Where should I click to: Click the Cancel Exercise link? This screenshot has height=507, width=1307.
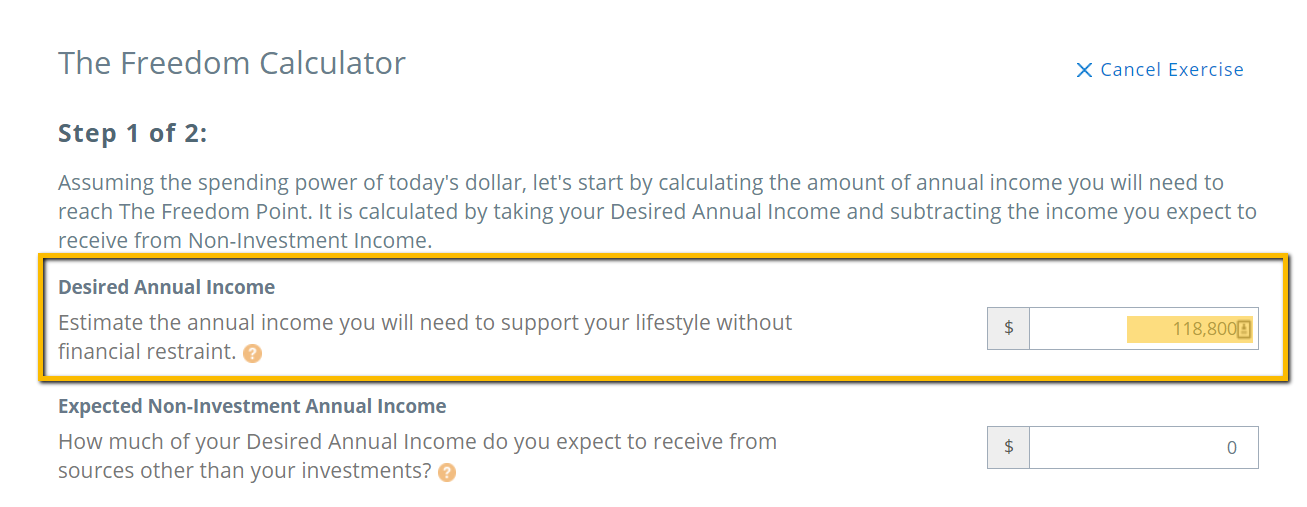point(1160,70)
